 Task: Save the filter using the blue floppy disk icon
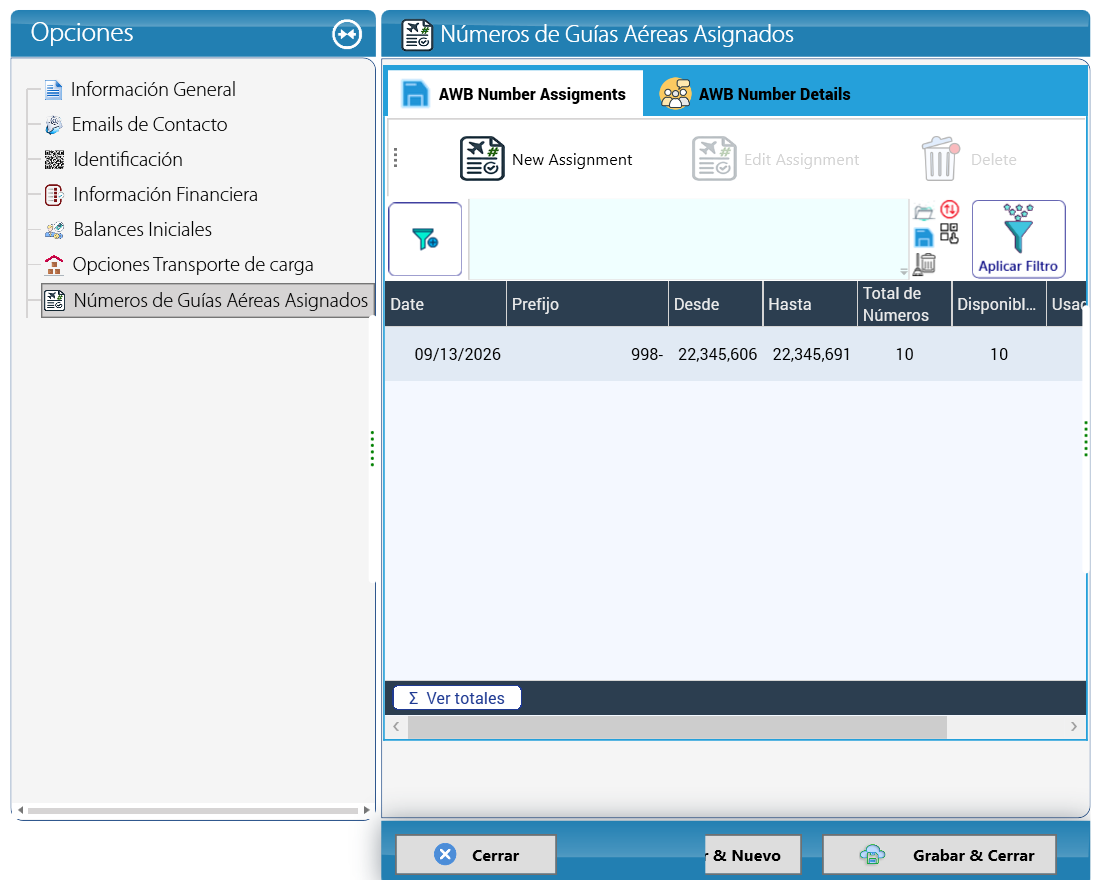[924, 237]
